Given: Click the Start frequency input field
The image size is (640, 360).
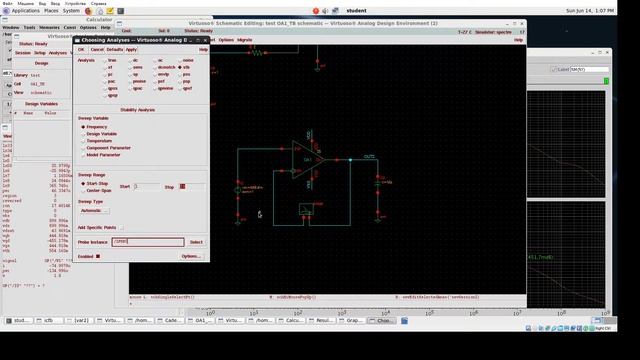Looking at the screenshot, I should (x=147, y=187).
